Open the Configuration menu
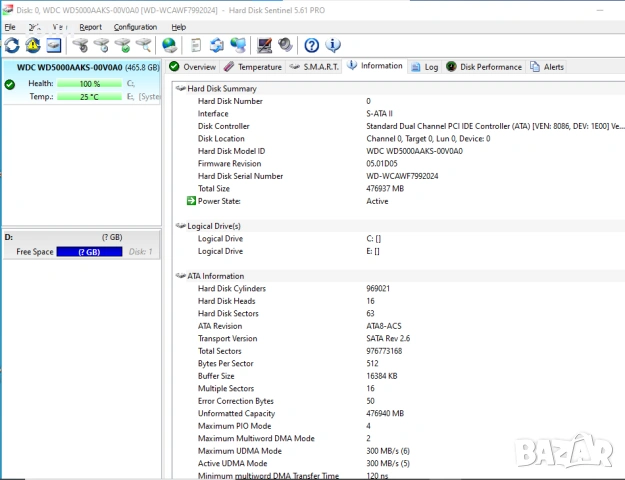Viewport: 625px width, 480px height. (x=135, y=27)
